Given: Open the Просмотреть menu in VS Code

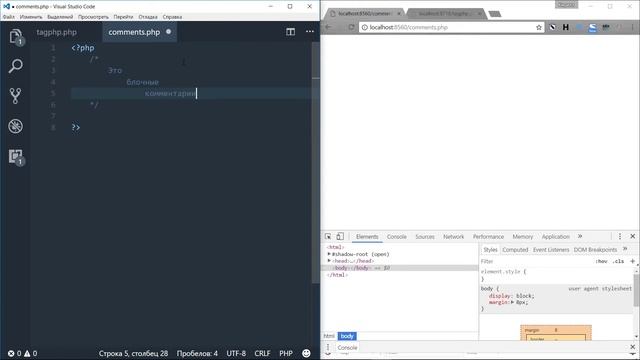Looking at the screenshot, I should point(93,17).
